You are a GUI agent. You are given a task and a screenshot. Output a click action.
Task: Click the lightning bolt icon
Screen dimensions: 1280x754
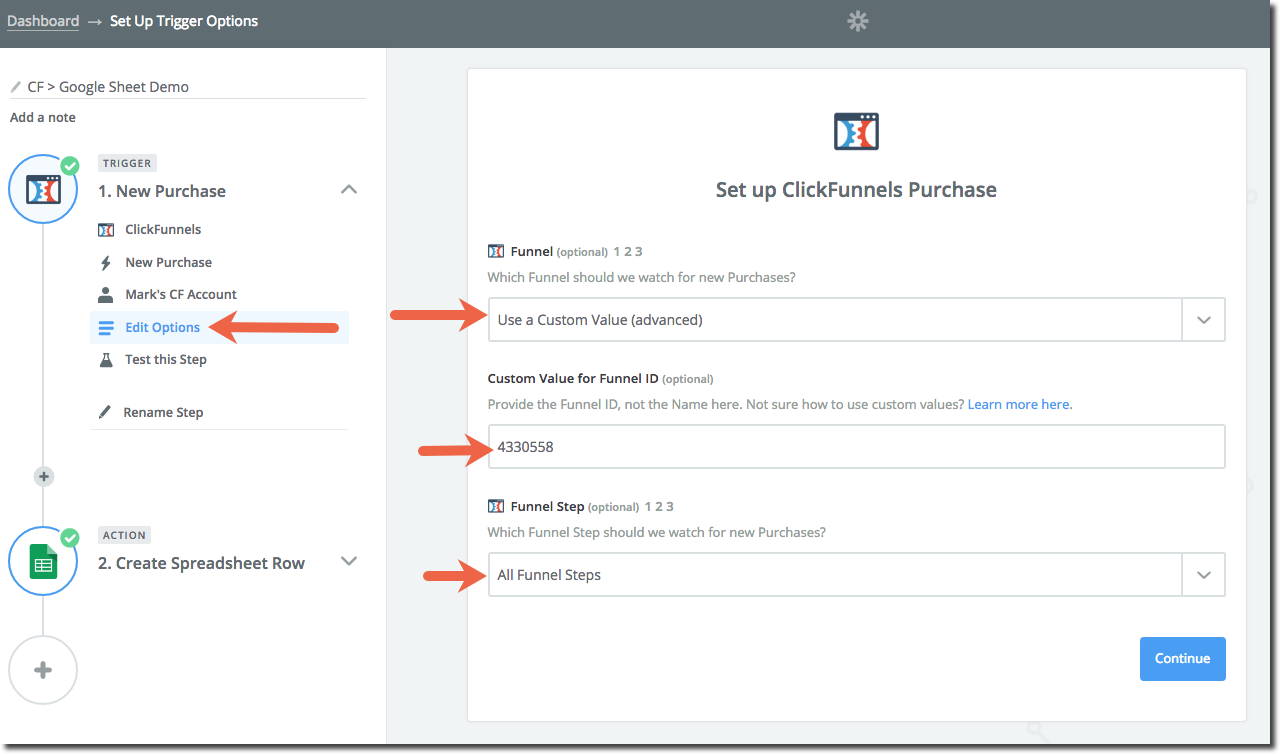106,263
